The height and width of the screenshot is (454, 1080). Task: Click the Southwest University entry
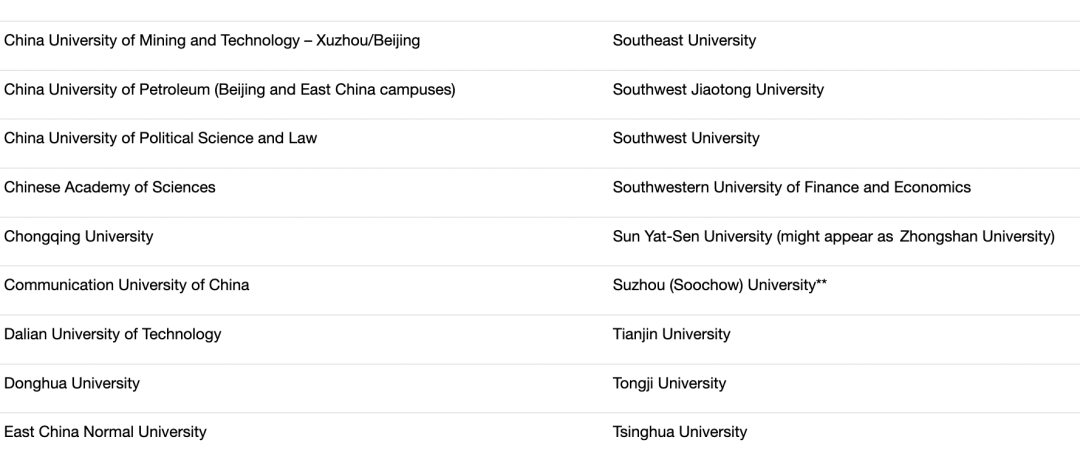686,138
